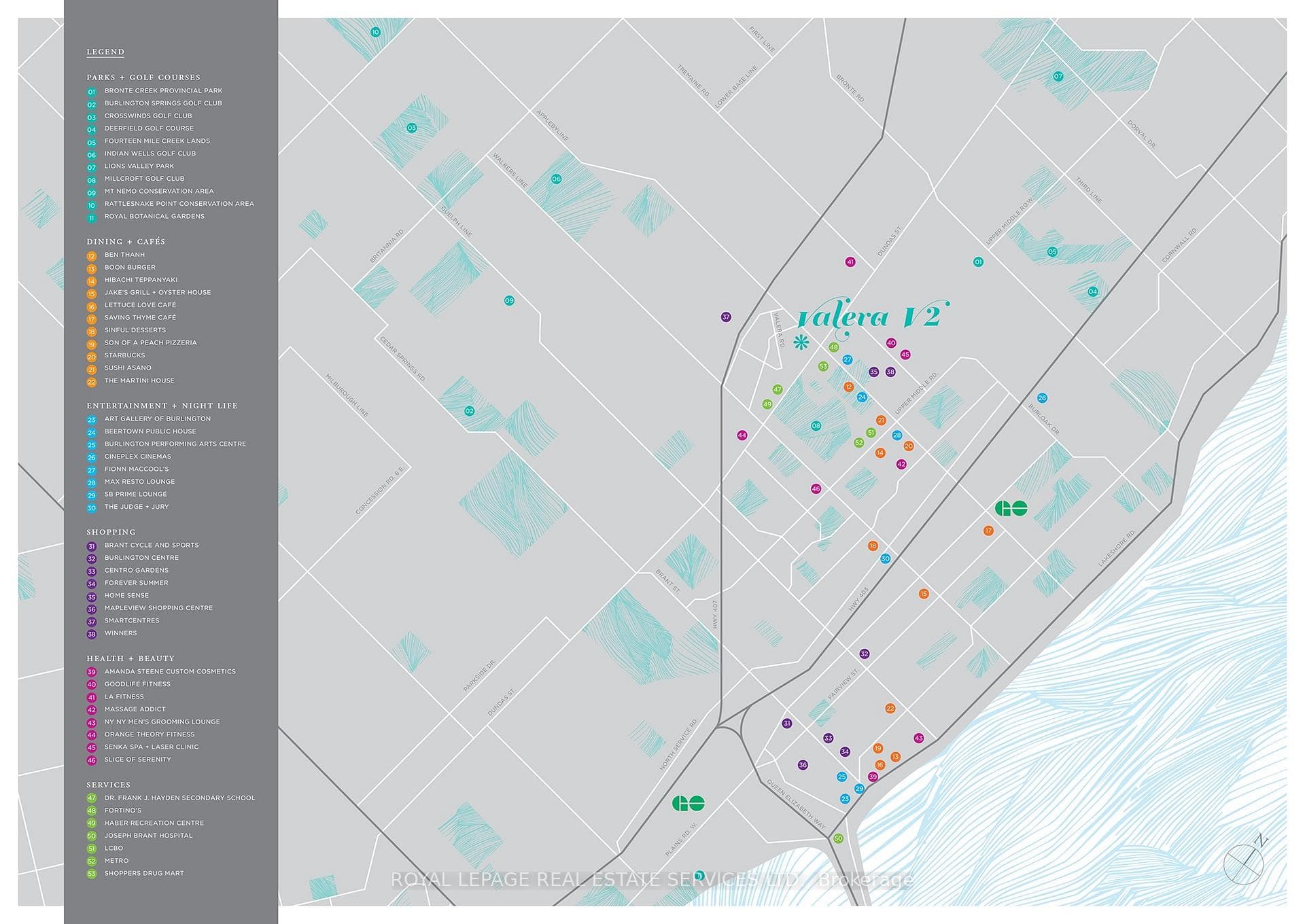Select map marker 06 Indian Wells Golf Club

click(x=556, y=179)
